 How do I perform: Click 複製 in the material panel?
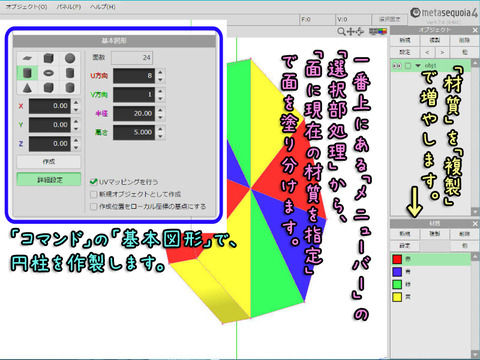(435, 234)
